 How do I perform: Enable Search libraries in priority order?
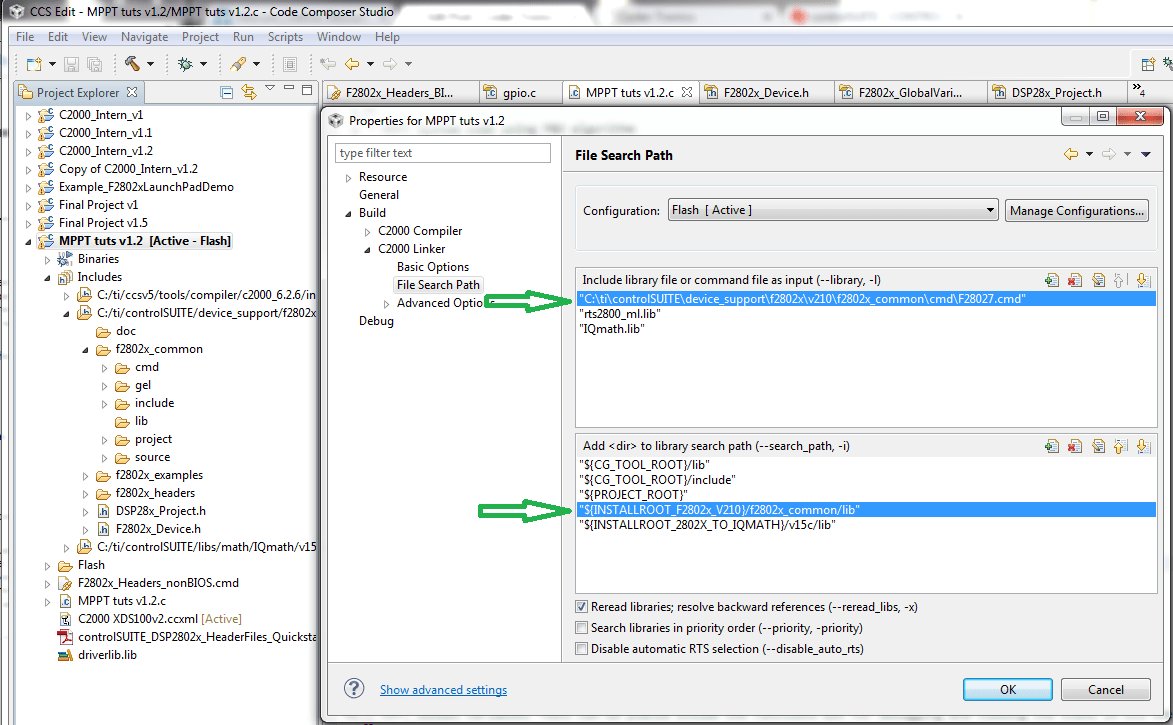[x=582, y=628]
